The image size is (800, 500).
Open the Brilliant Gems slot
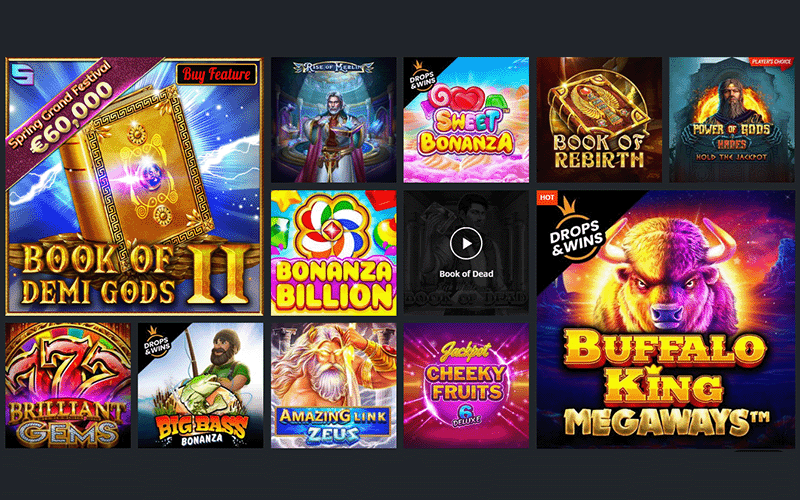pyautogui.click(x=68, y=386)
